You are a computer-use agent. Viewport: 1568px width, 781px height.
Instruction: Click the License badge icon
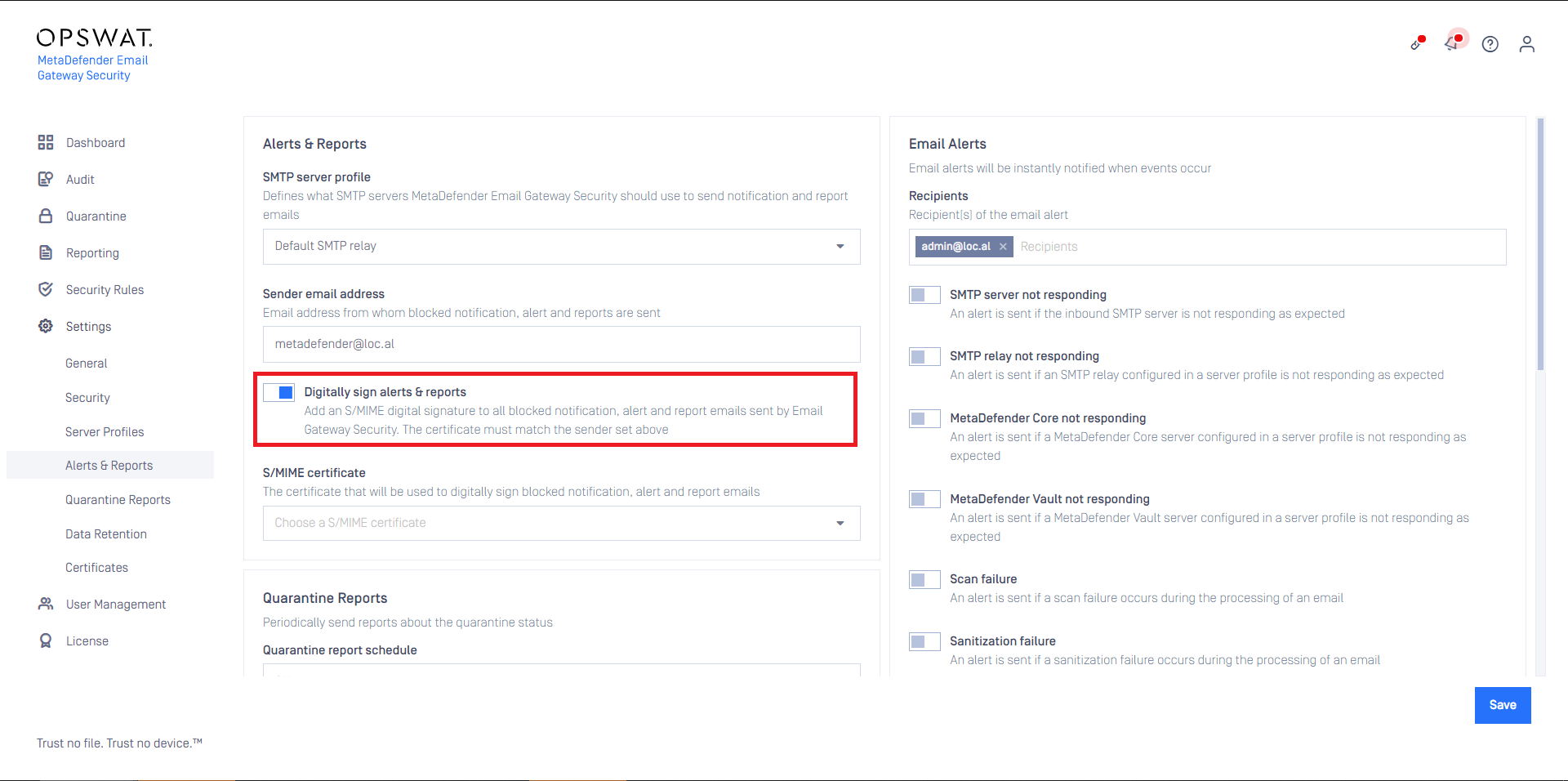pos(46,640)
